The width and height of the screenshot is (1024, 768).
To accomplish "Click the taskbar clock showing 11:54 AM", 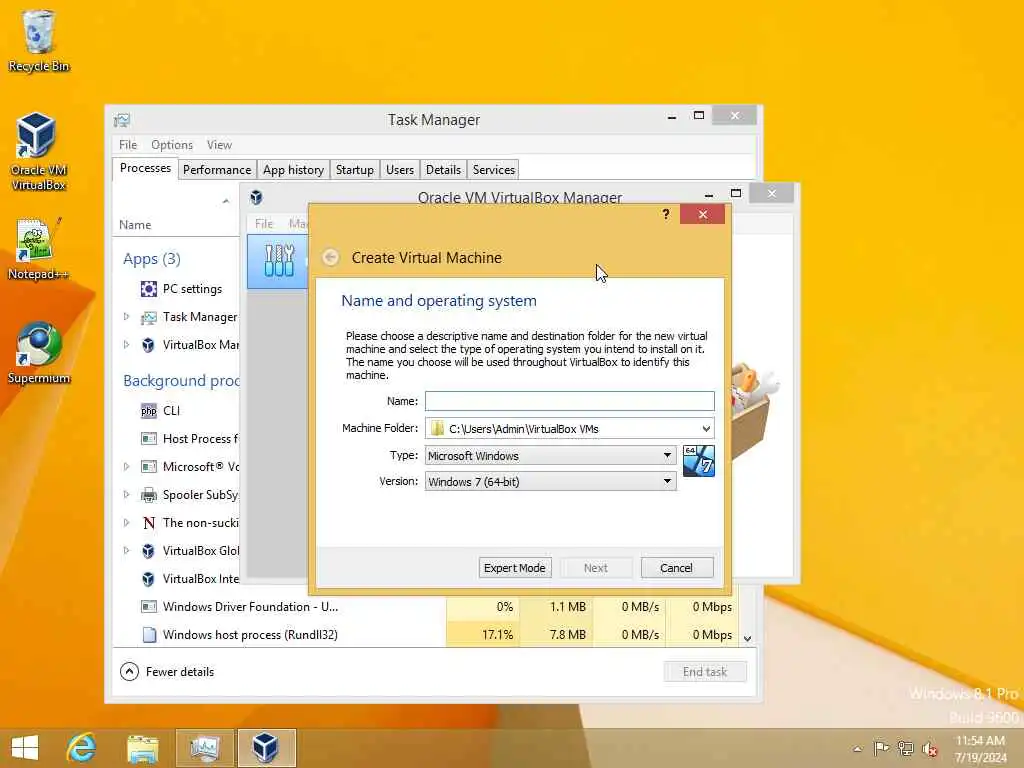I will (x=980, y=749).
